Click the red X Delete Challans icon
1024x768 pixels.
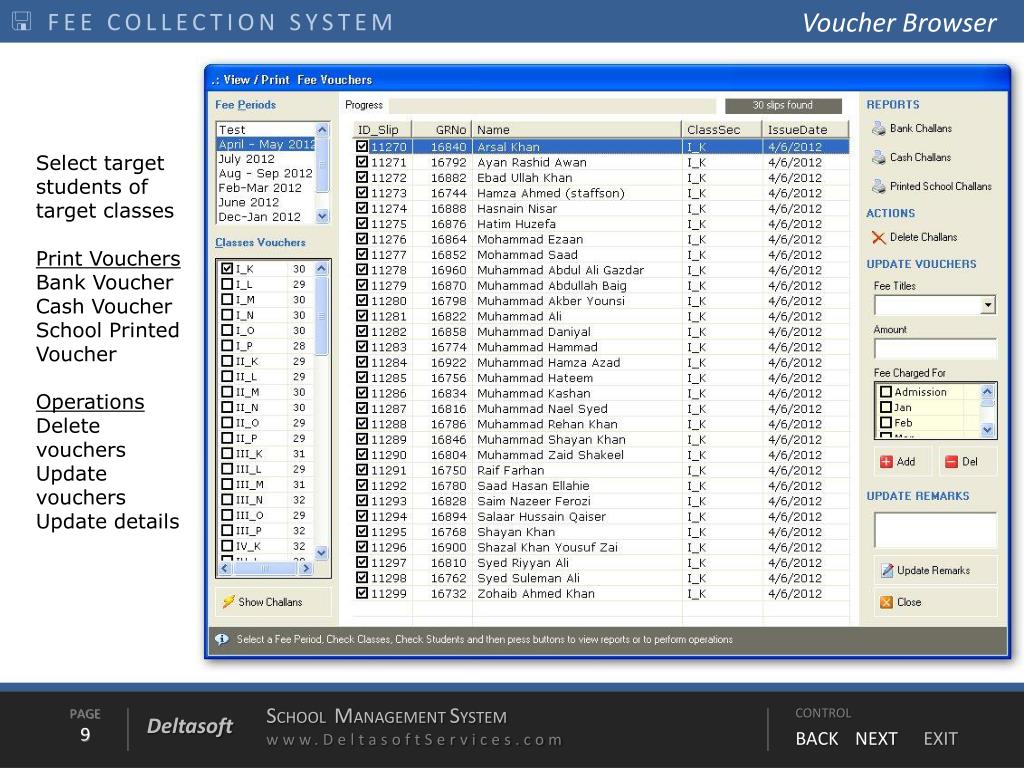coord(878,238)
